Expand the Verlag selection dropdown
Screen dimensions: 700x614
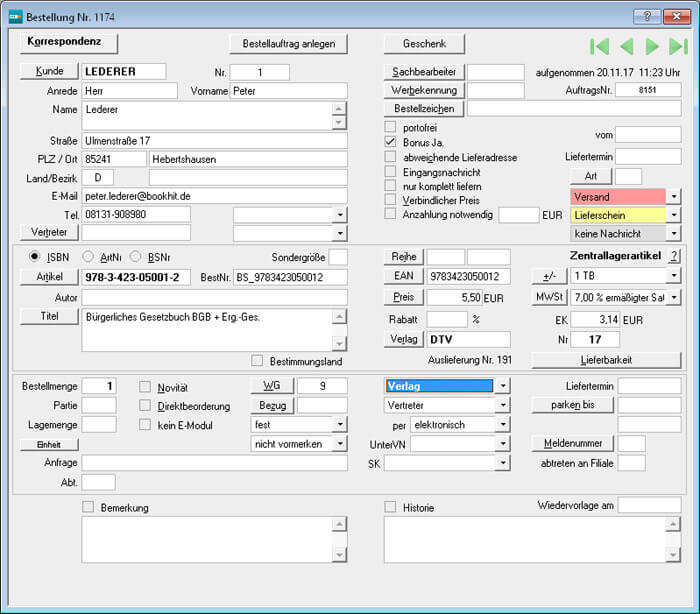click(x=503, y=386)
